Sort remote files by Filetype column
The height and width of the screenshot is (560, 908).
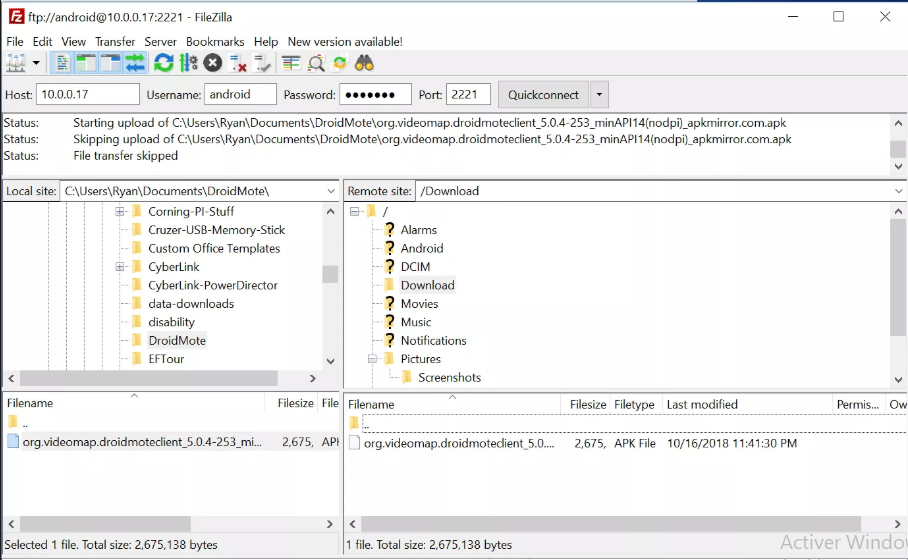pyautogui.click(x=634, y=404)
